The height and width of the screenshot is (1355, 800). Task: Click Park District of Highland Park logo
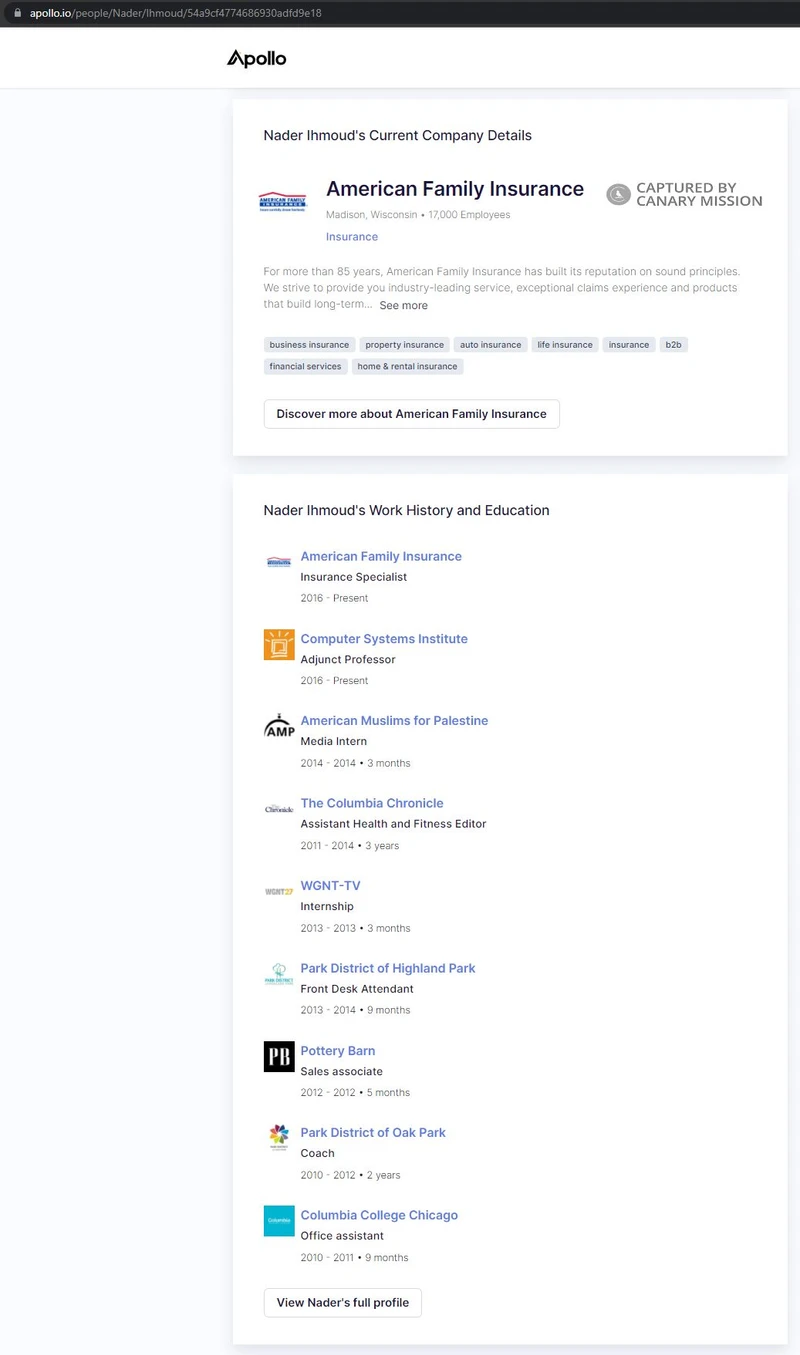coord(279,974)
